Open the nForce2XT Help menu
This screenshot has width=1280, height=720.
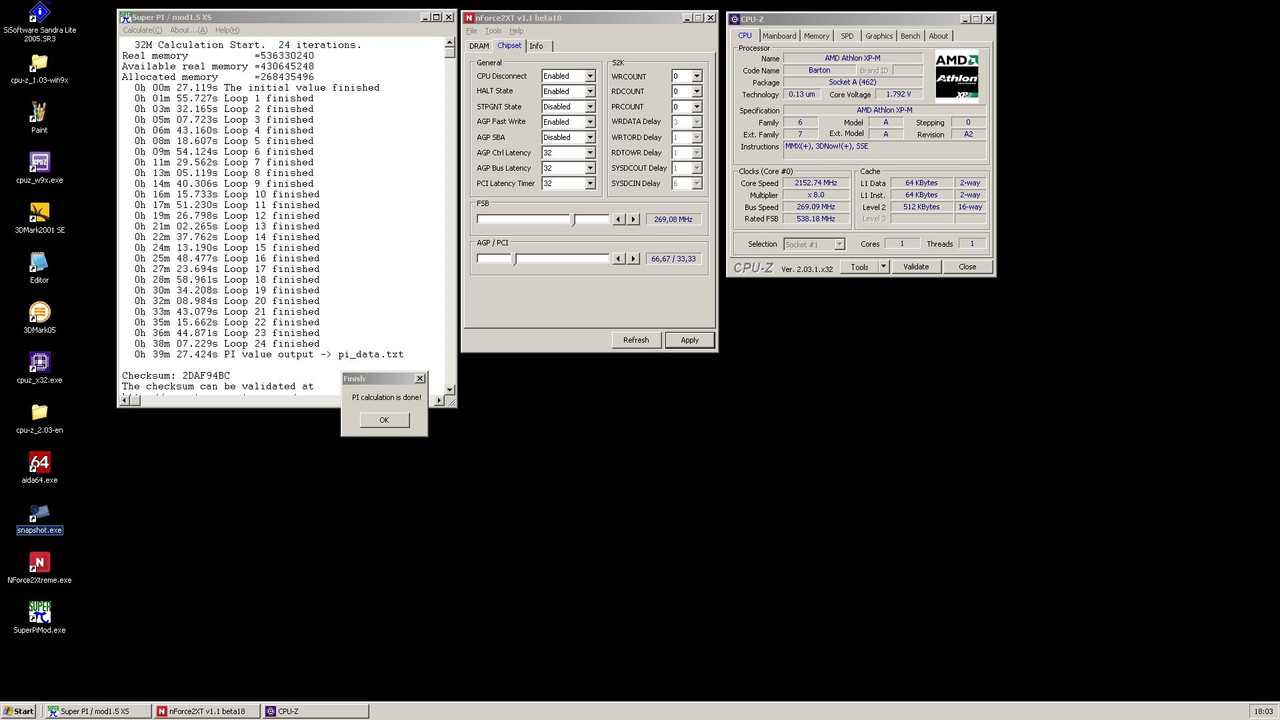tap(516, 31)
